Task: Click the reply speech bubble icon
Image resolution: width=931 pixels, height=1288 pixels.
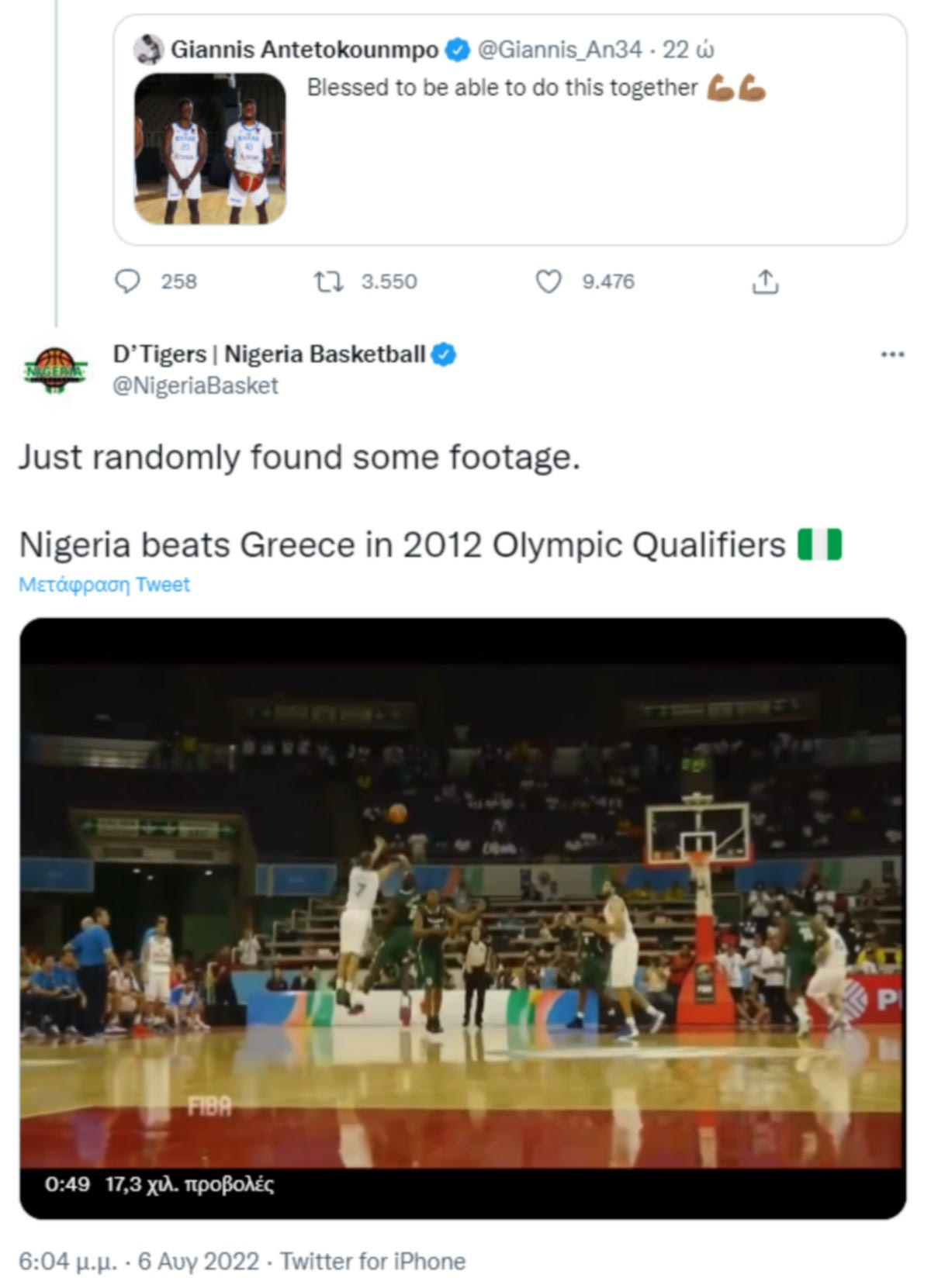Action: [x=127, y=281]
